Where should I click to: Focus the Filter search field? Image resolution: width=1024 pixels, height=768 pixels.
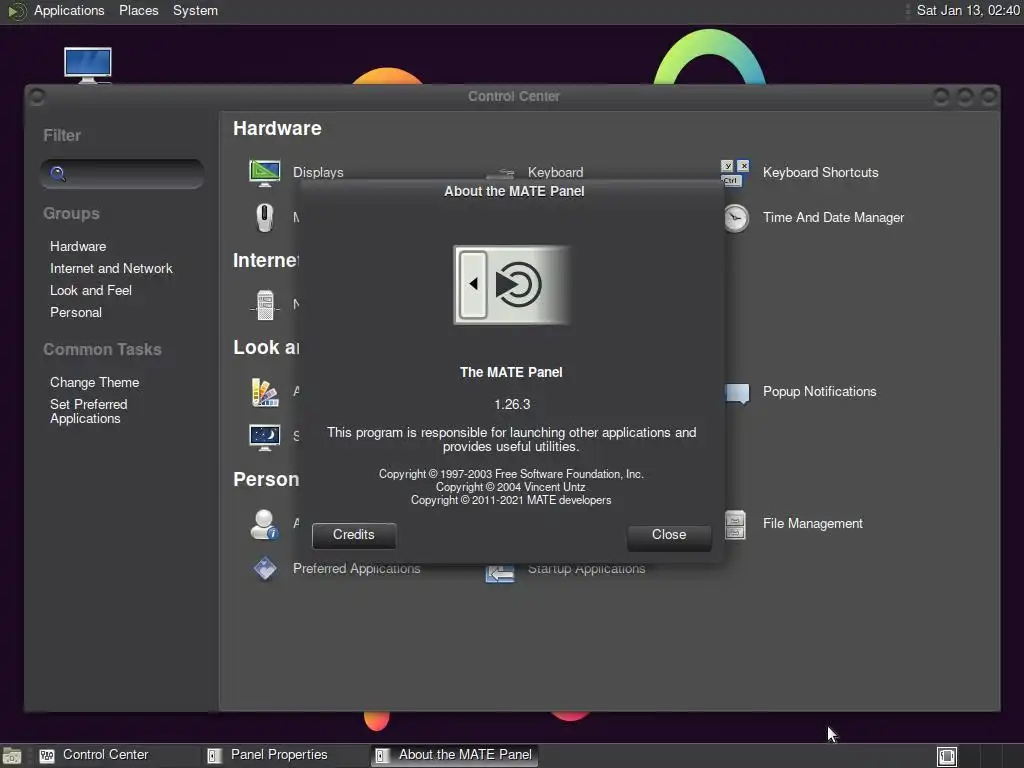coord(122,174)
